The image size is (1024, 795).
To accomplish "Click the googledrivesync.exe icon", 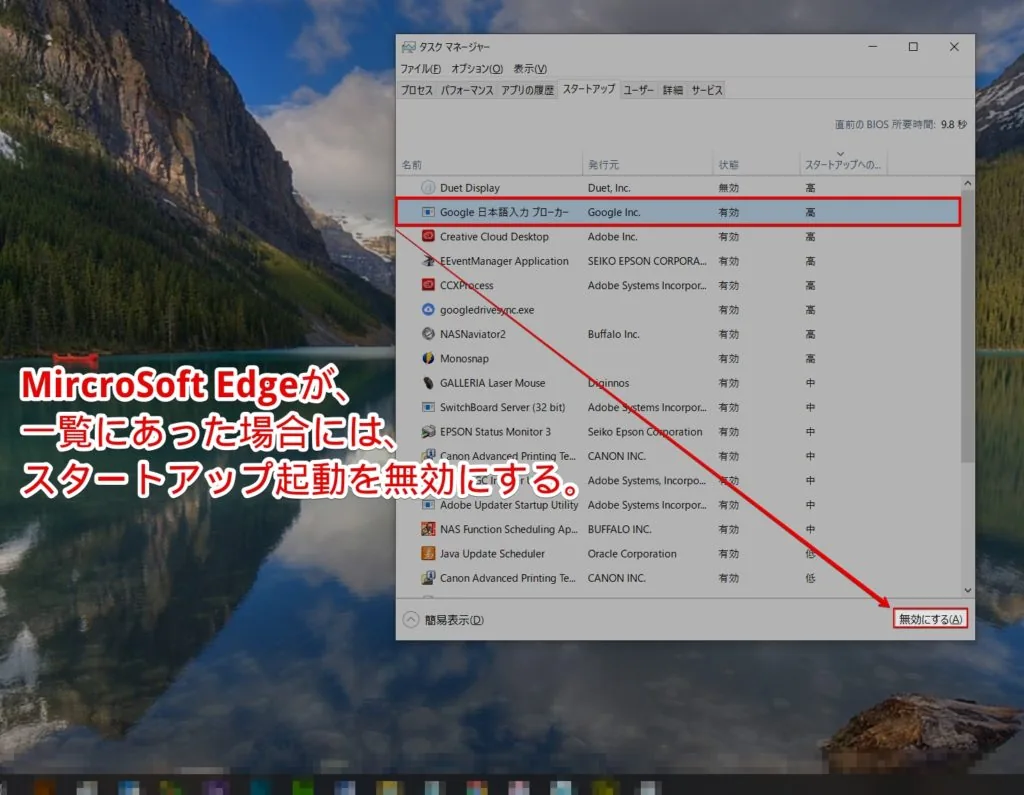I will pyautogui.click(x=428, y=309).
